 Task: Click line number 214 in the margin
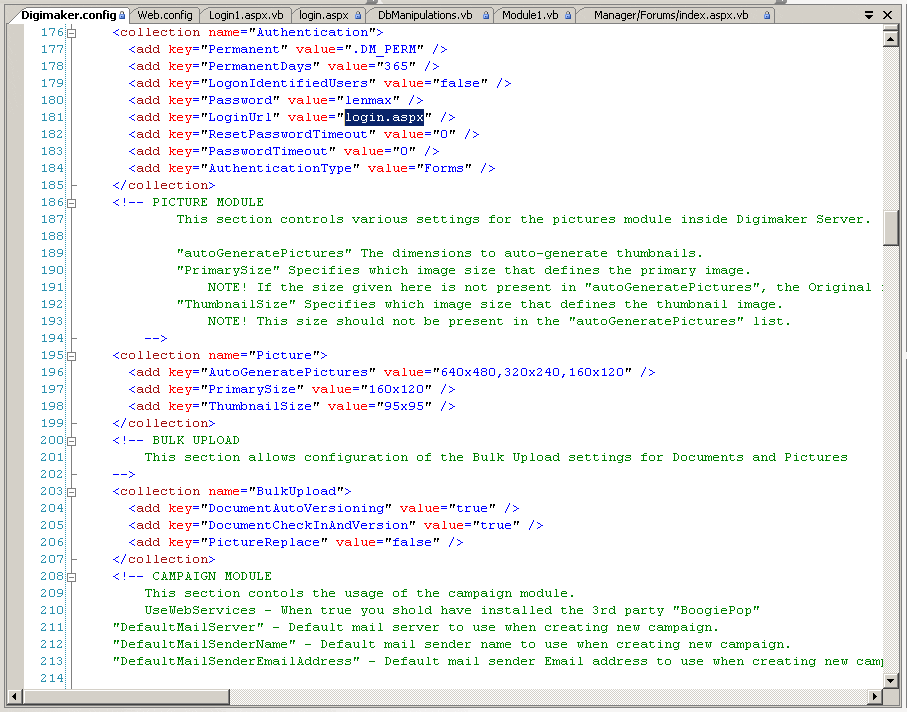click(51, 678)
